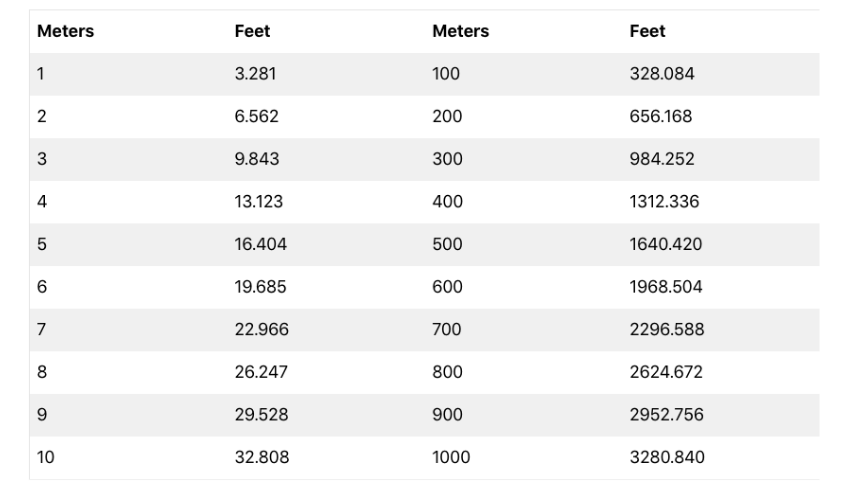This screenshot has width=848, height=496.
Task: Click the second Meters column header
Action: [x=460, y=32]
